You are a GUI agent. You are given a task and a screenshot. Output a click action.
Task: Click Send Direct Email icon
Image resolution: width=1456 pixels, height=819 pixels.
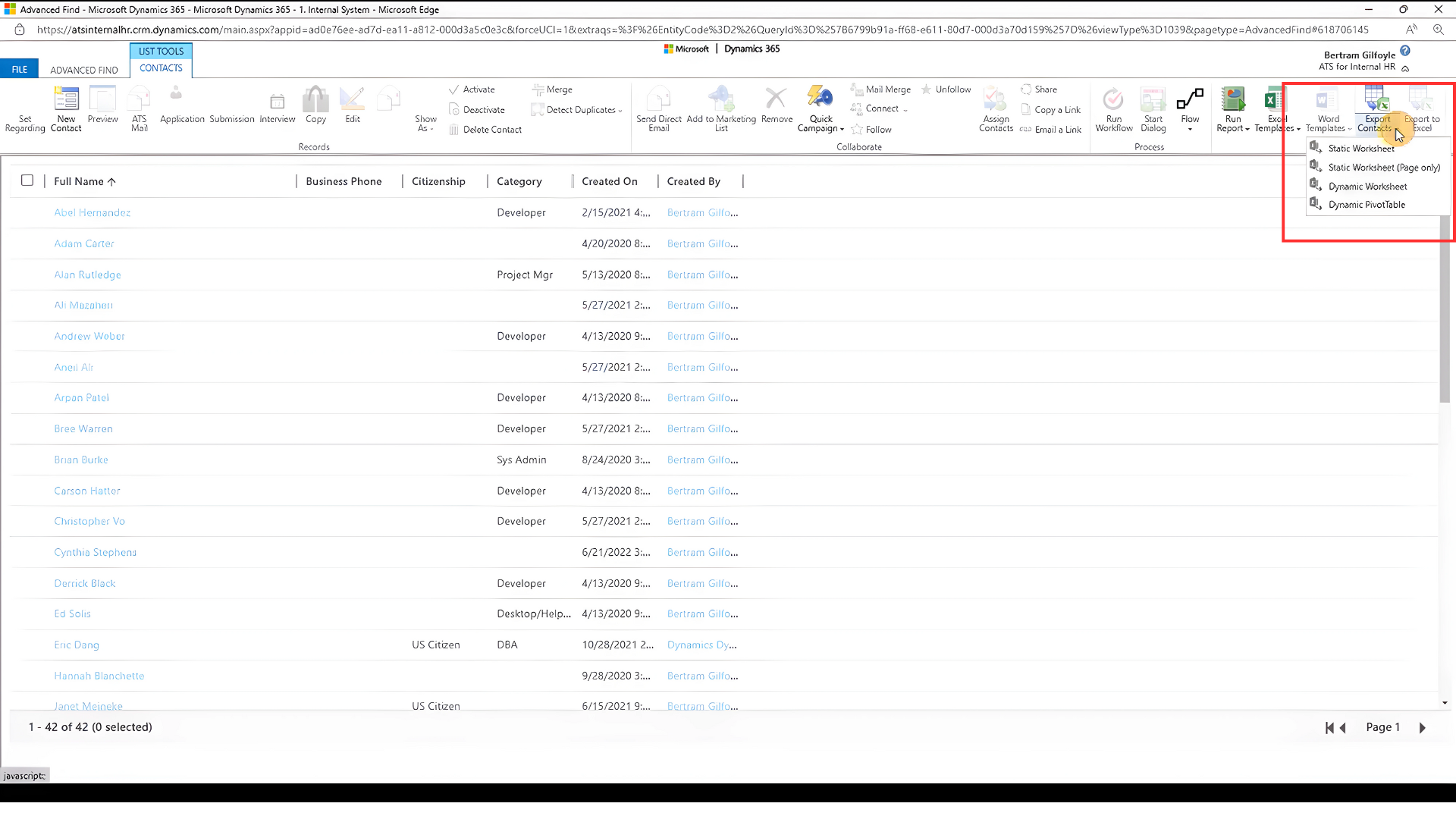tap(659, 110)
